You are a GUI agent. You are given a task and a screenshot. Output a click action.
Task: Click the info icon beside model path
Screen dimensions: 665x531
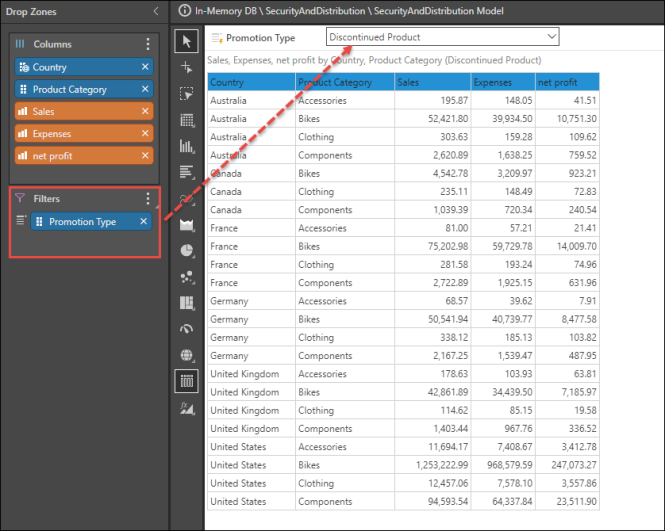(x=183, y=11)
